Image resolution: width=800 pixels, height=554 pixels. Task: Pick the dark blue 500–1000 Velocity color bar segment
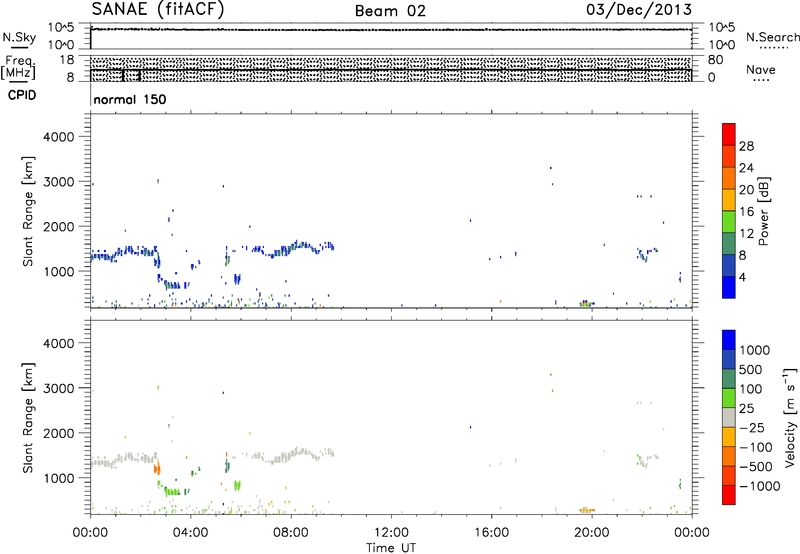[729, 359]
